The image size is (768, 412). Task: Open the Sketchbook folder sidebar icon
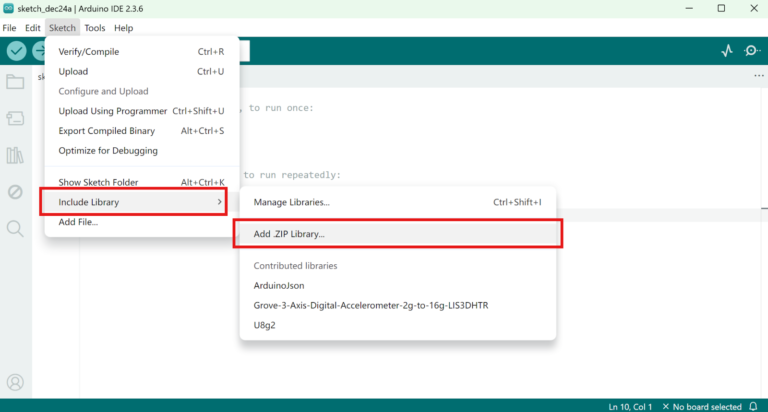15,82
